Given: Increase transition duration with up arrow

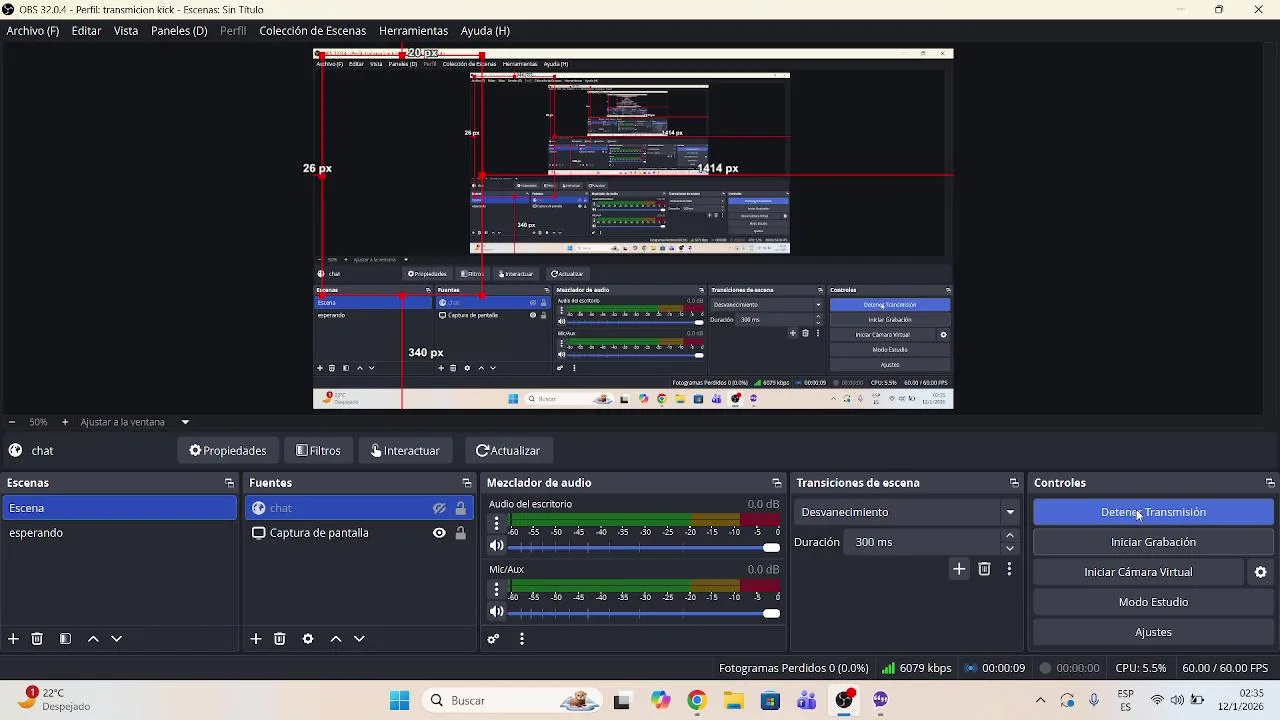Looking at the screenshot, I should [x=1010, y=536].
